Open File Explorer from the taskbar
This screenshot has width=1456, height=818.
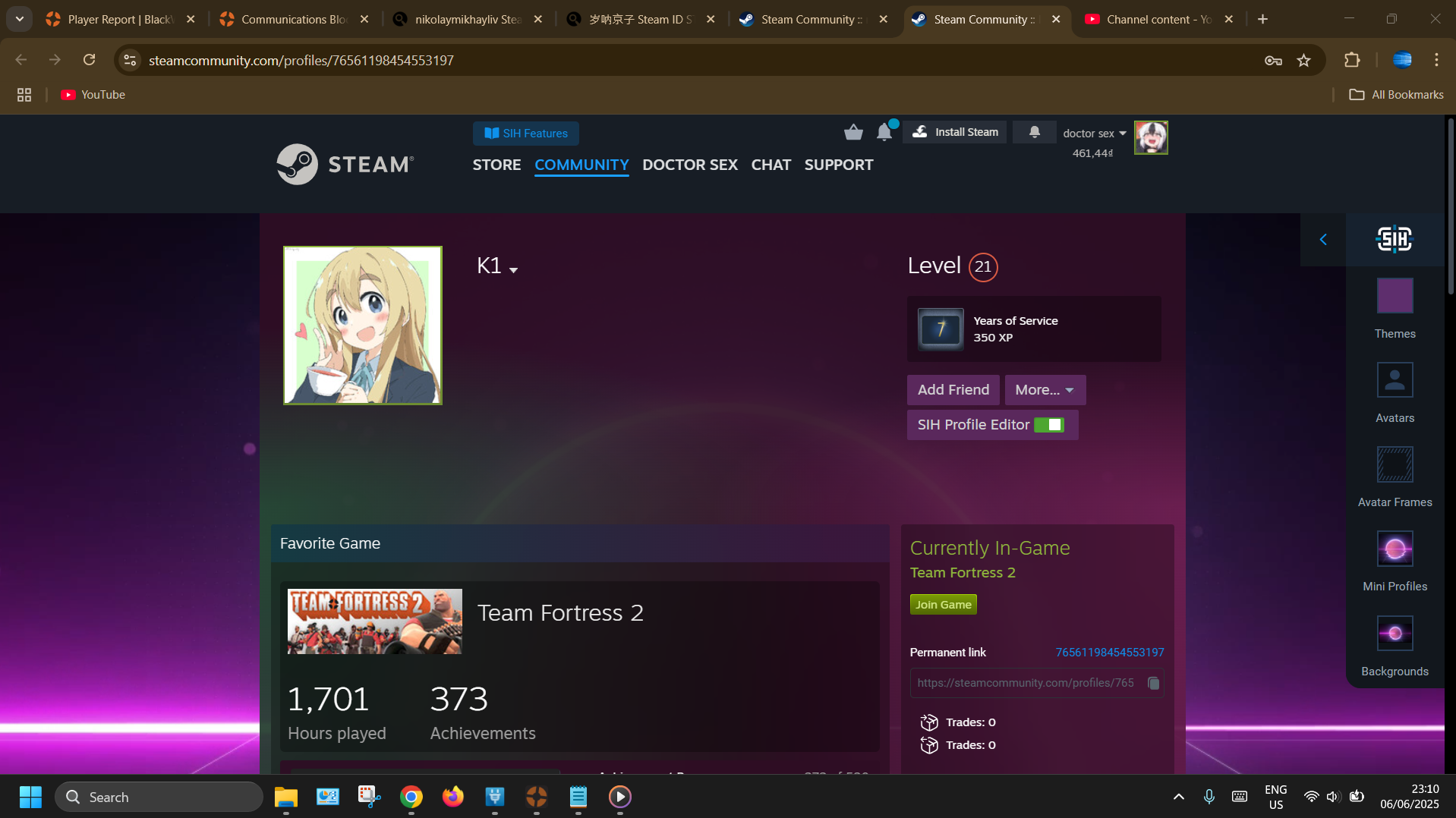click(285, 797)
